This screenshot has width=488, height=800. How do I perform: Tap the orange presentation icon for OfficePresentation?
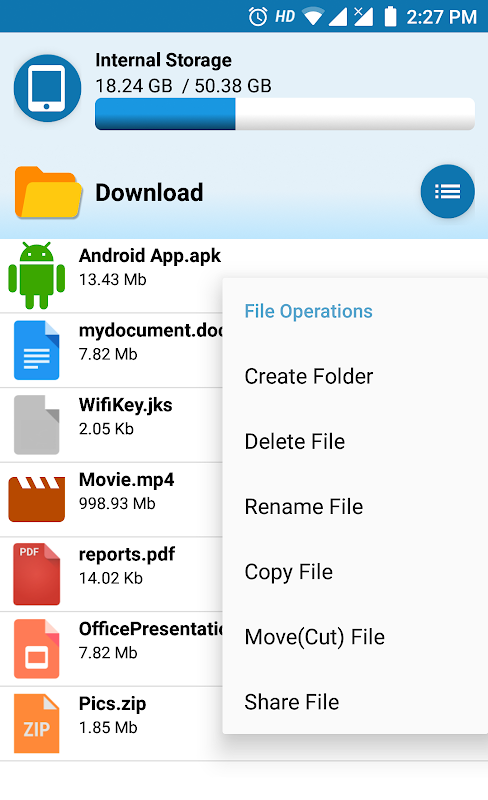tap(37, 648)
